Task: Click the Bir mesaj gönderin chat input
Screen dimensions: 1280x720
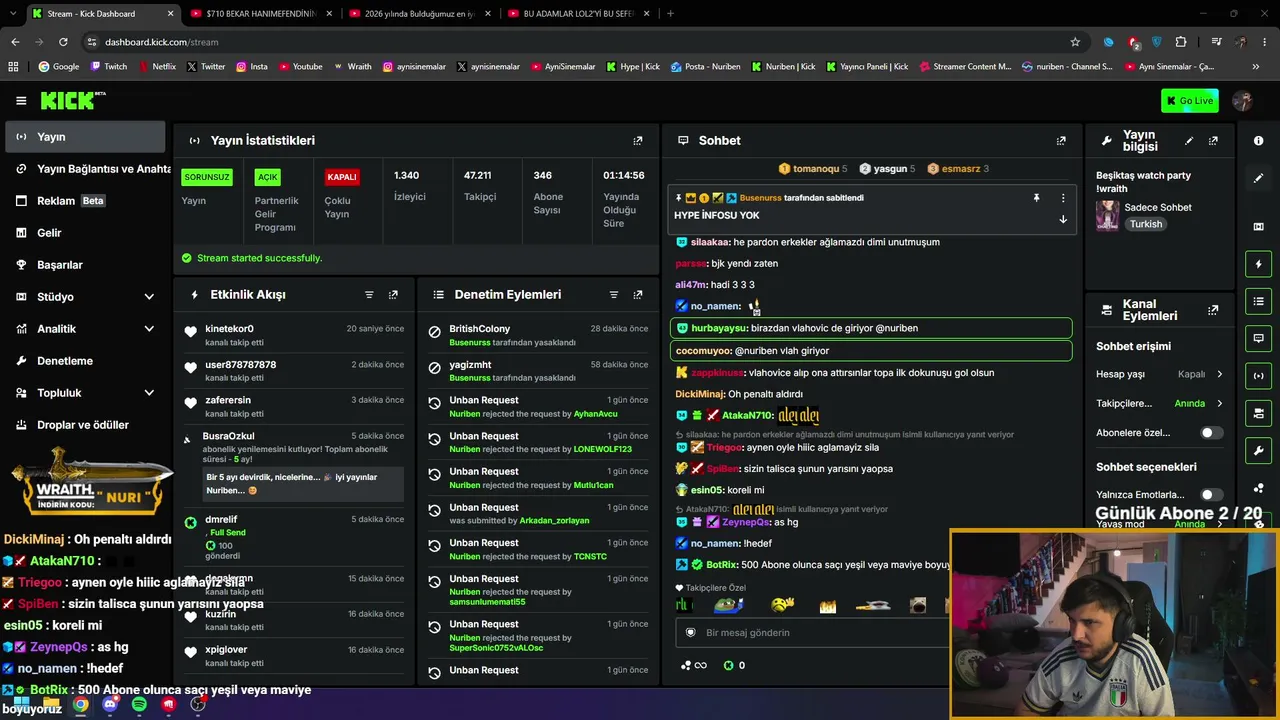Action: coord(812,633)
